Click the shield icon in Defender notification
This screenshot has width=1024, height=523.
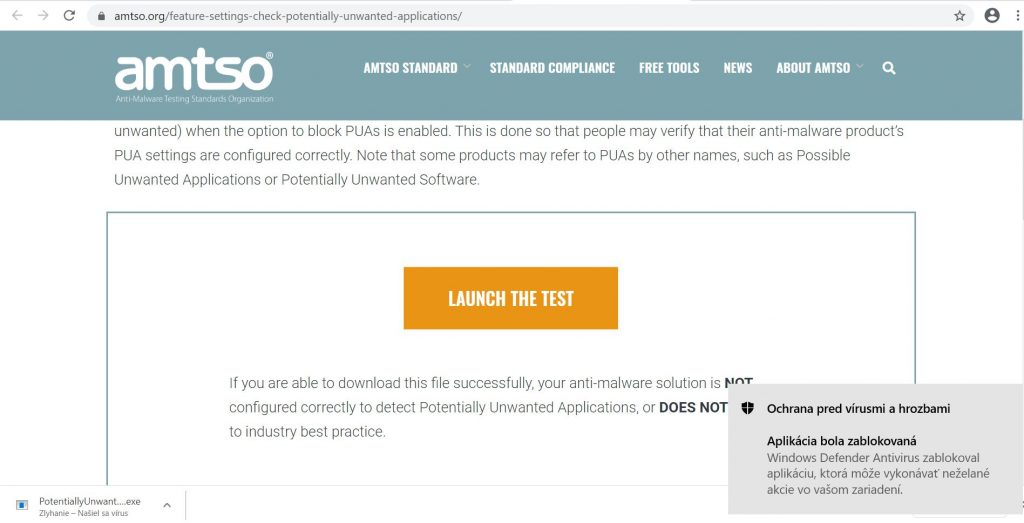tap(748, 409)
